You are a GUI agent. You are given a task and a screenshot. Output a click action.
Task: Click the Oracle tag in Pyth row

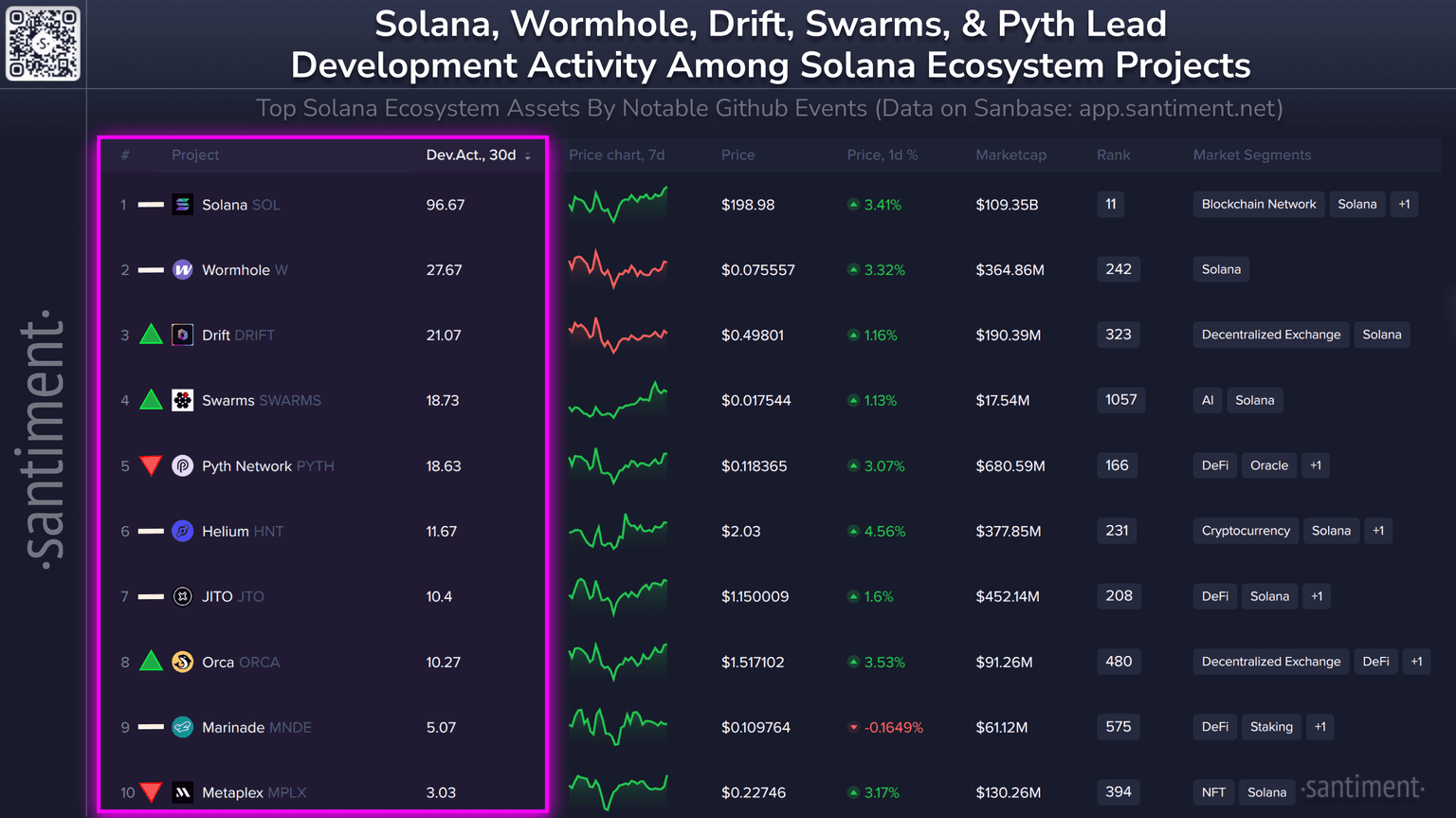1268,466
